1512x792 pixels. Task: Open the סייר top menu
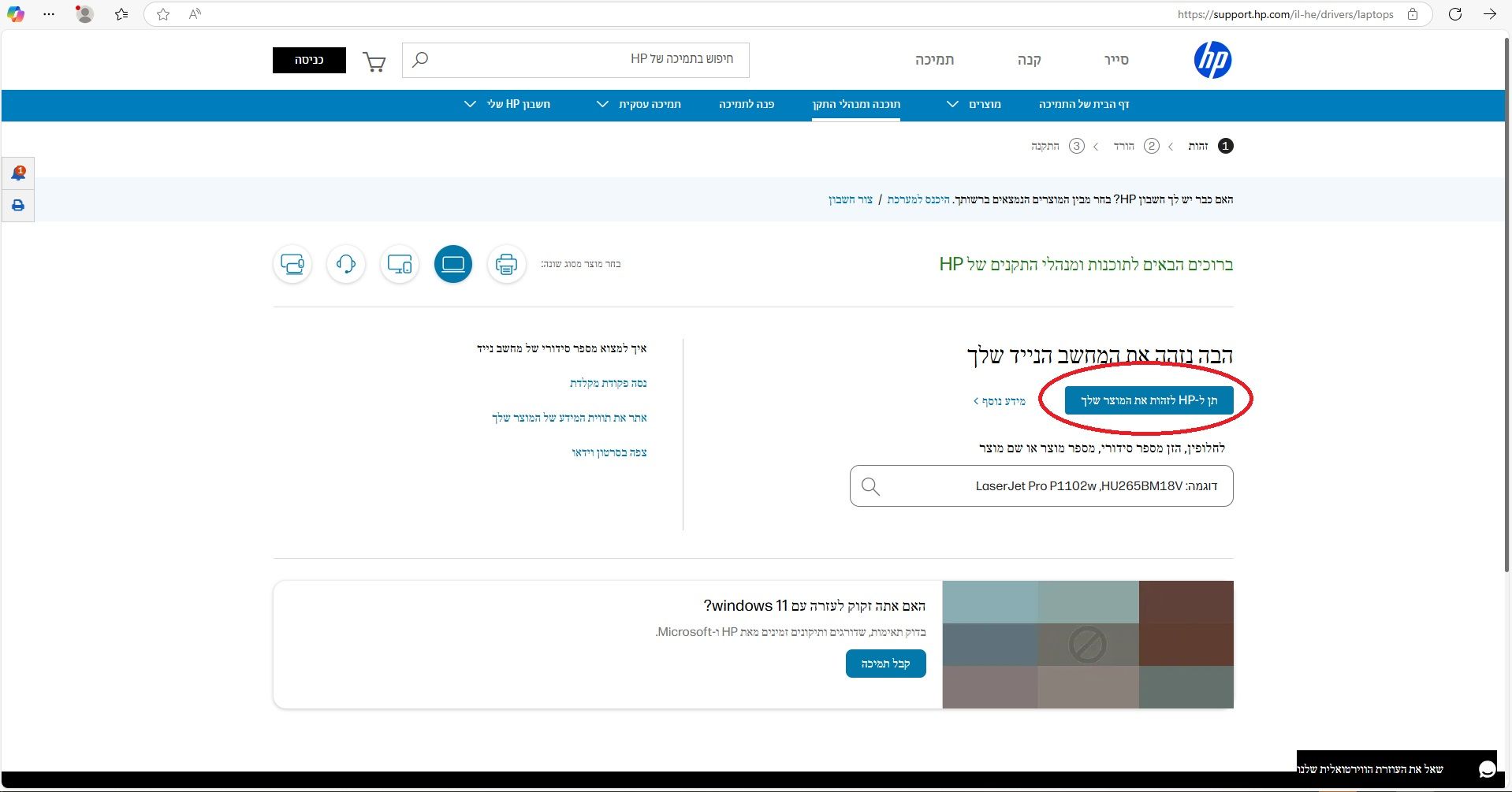pyautogui.click(x=1116, y=60)
